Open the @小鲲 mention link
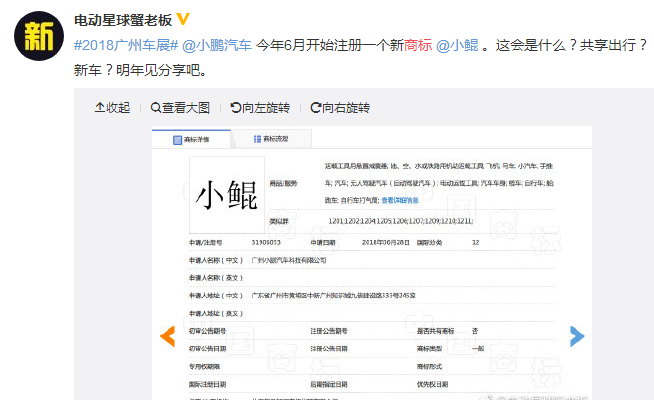The width and height of the screenshot is (654, 400). (x=457, y=45)
